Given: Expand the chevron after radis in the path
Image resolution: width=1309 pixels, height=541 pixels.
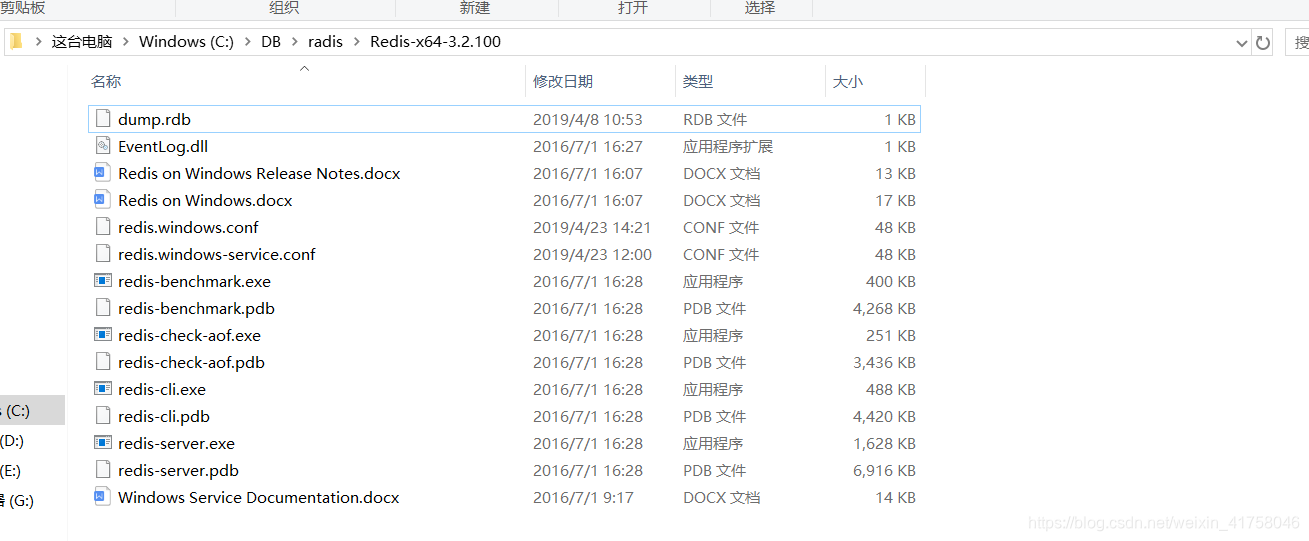Looking at the screenshot, I should pos(356,42).
